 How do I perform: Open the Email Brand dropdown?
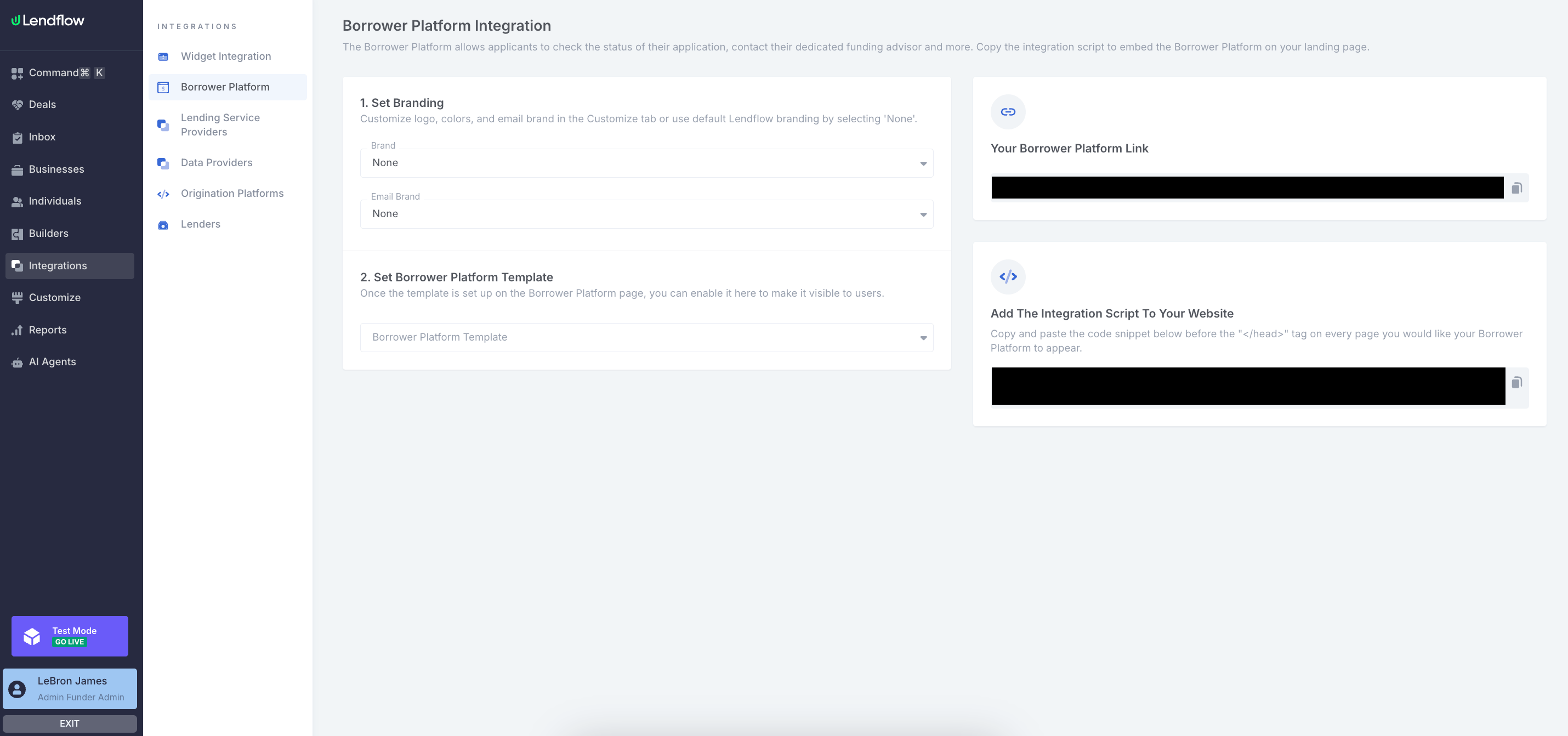[646, 214]
